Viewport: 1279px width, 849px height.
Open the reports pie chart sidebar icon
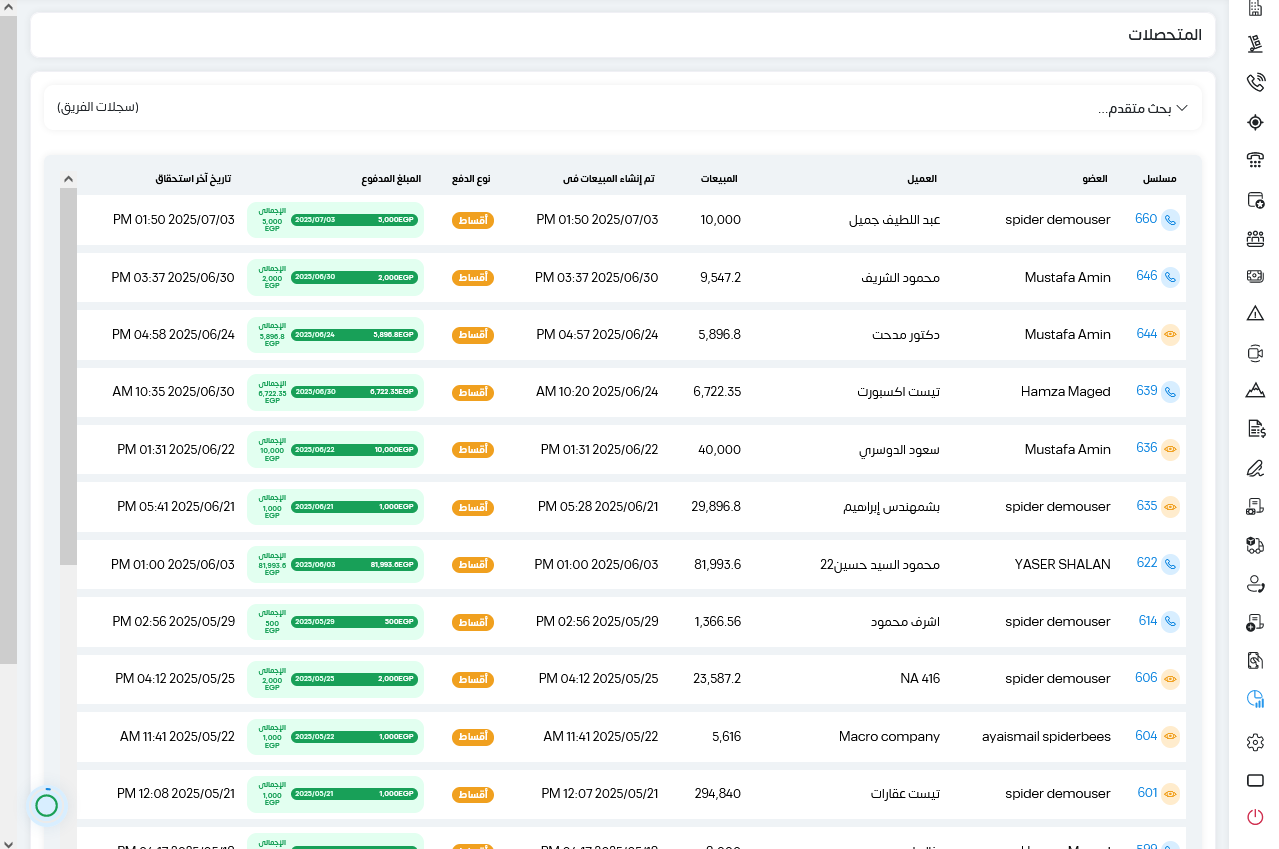1256,699
